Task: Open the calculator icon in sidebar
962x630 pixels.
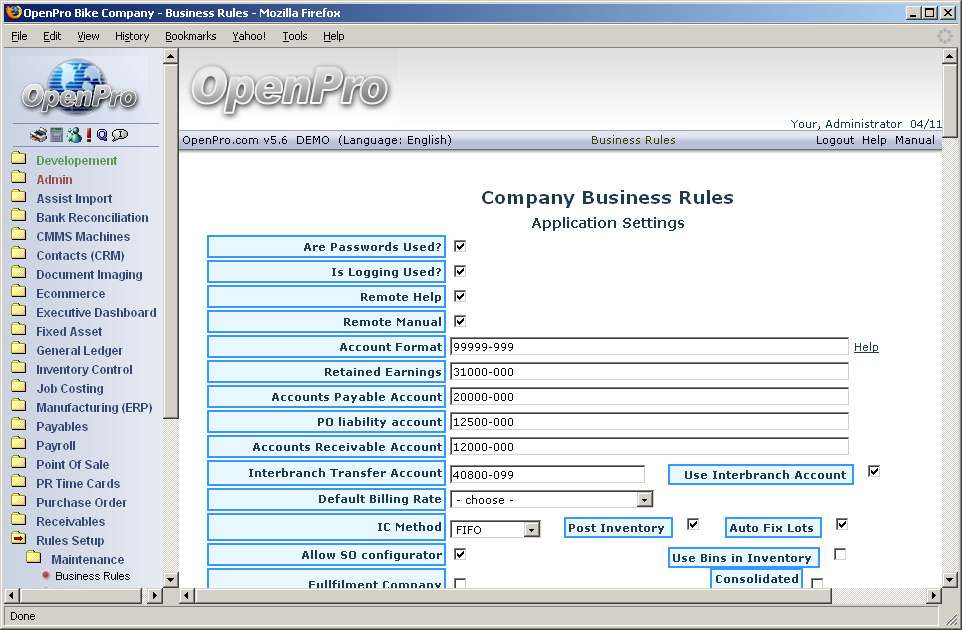Action: point(56,135)
